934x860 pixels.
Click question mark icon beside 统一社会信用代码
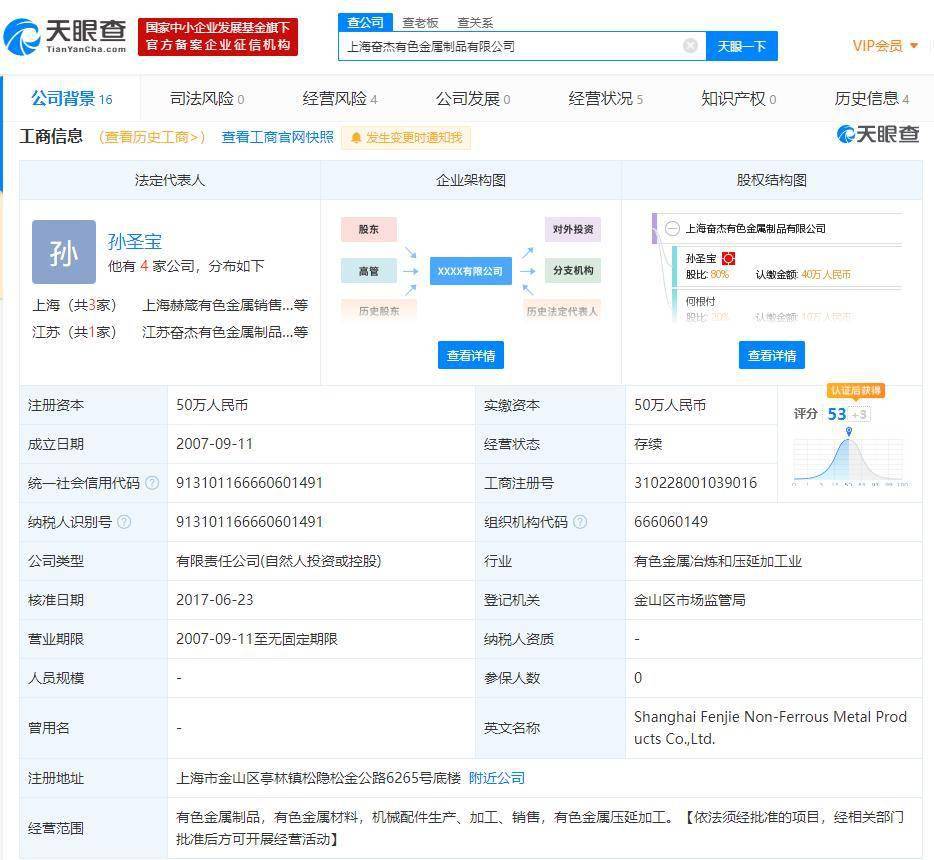[x=152, y=482]
